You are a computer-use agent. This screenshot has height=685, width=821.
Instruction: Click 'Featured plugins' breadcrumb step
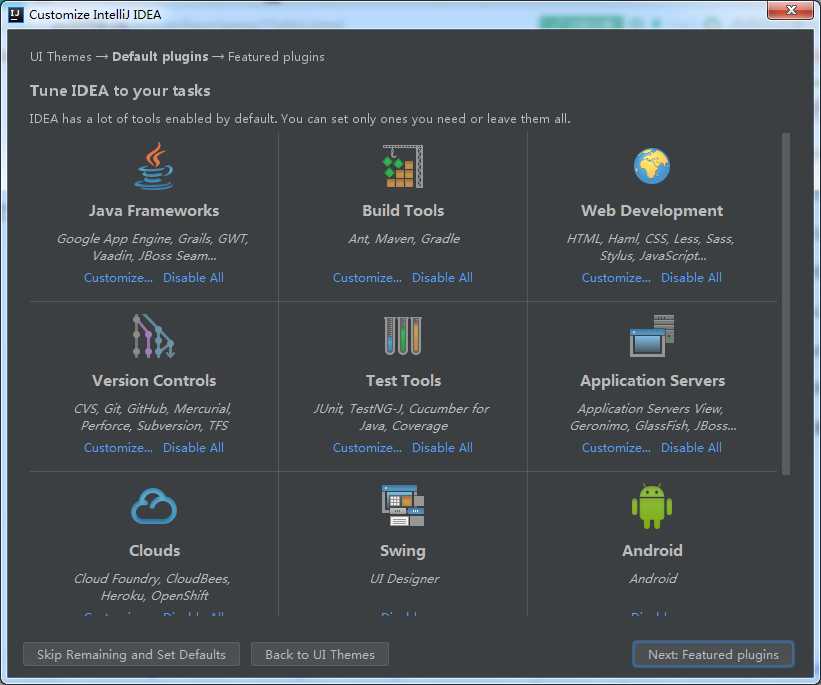[x=276, y=57]
